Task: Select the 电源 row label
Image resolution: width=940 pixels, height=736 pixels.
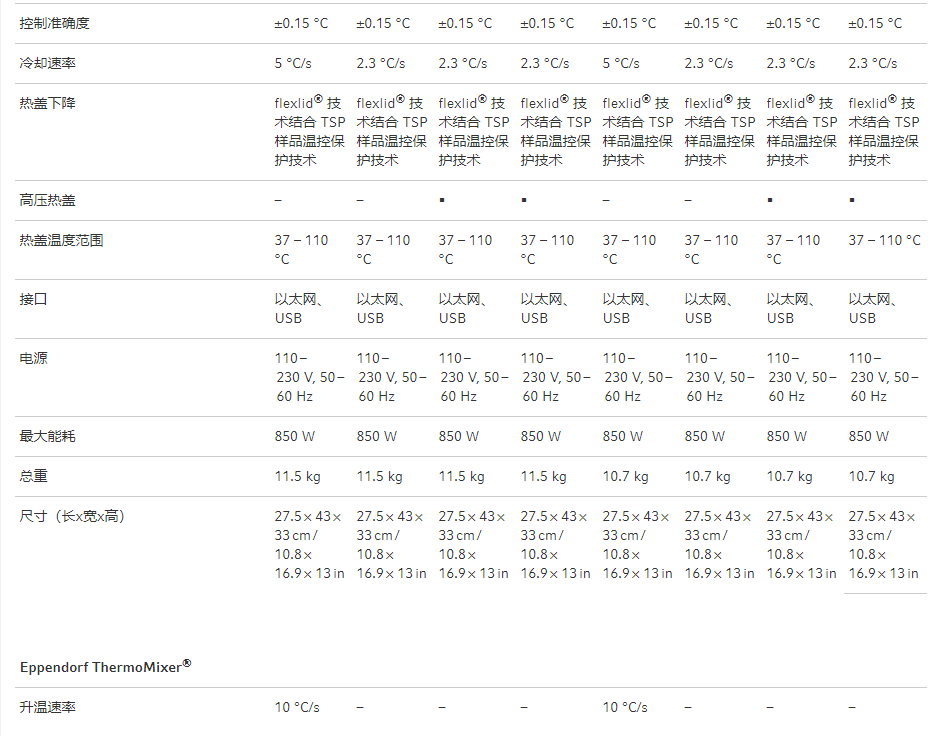Action: point(34,358)
